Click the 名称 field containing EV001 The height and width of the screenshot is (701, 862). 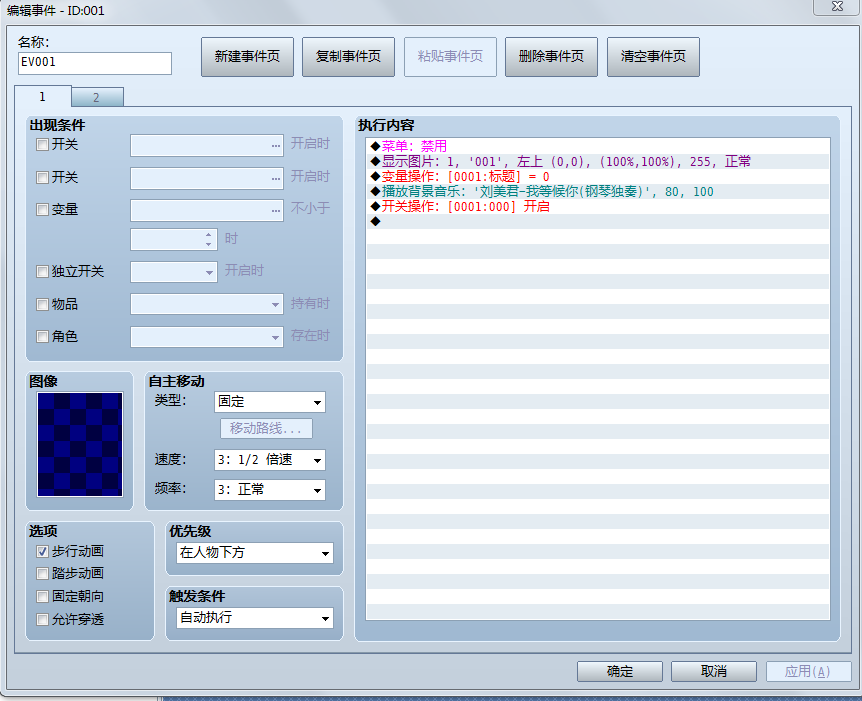tap(95, 63)
